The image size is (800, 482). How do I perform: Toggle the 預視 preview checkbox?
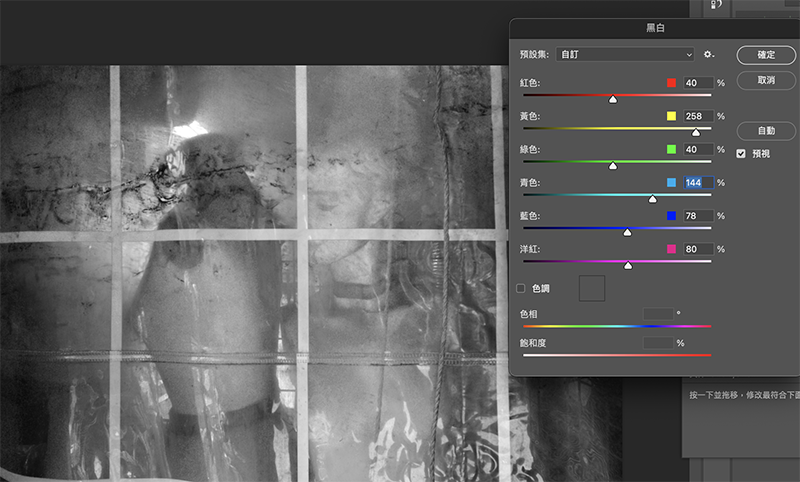pyautogui.click(x=741, y=153)
